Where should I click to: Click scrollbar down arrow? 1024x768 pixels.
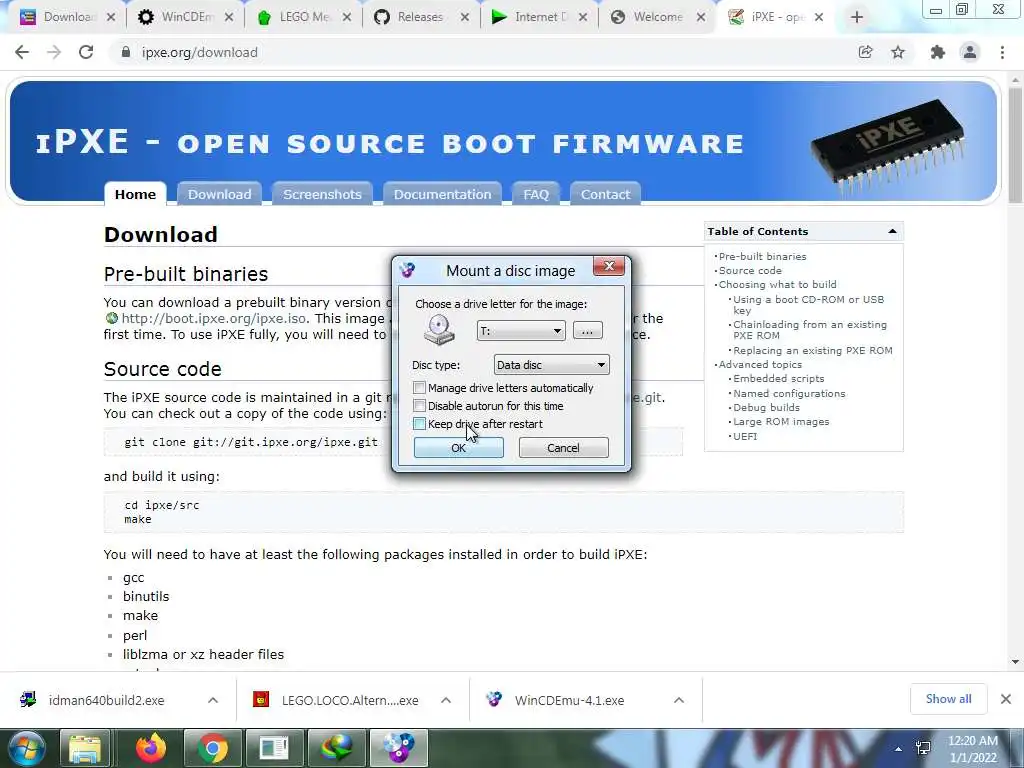1015,662
